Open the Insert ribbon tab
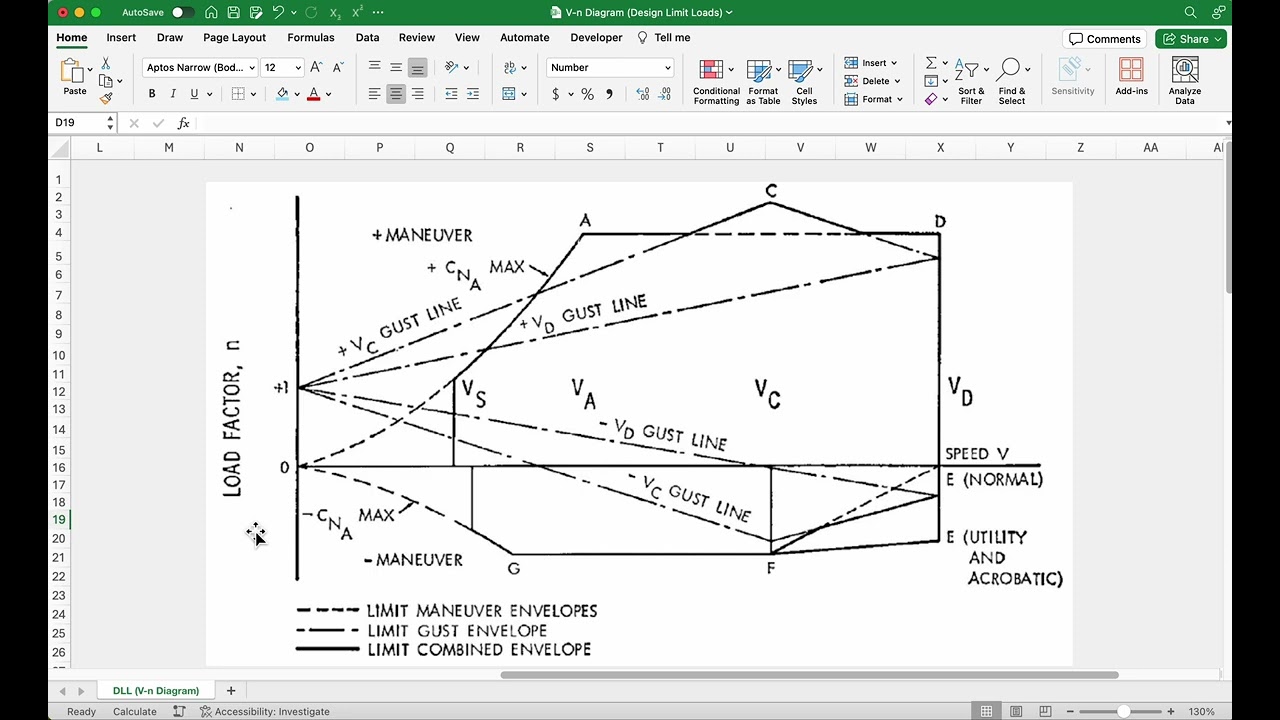The image size is (1280, 720). (121, 37)
